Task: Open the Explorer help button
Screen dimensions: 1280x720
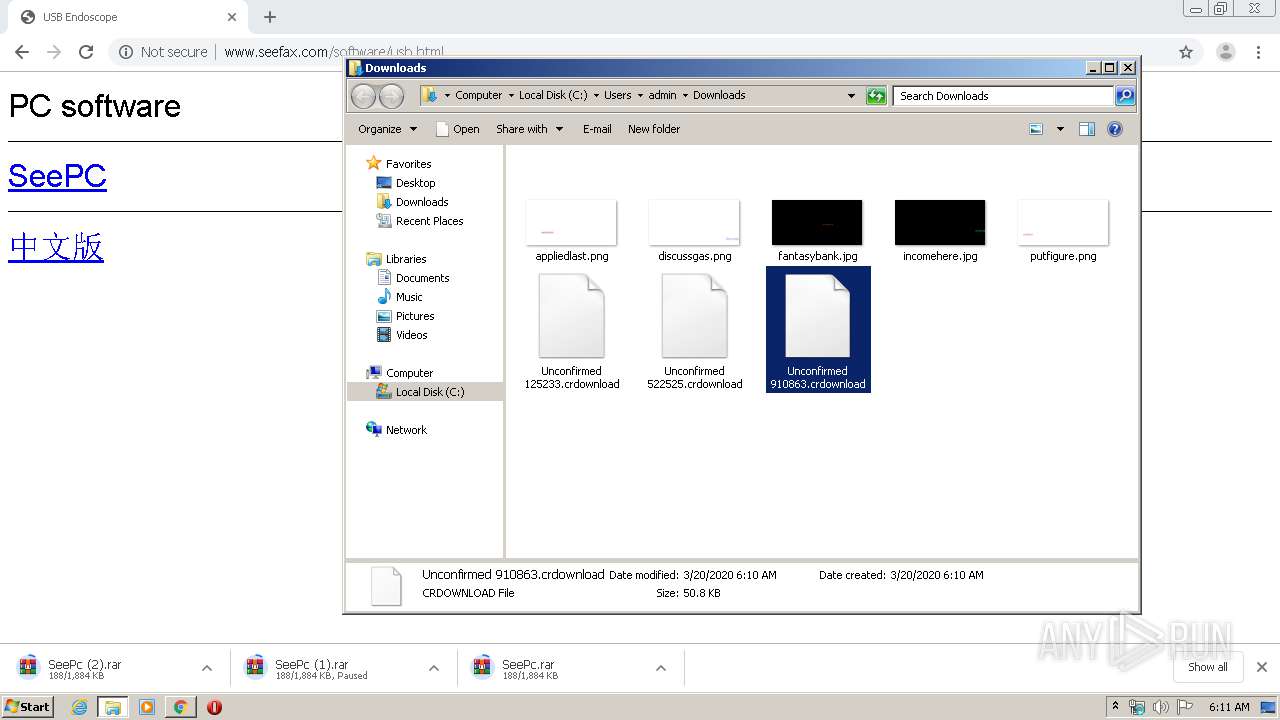Action: click(x=1115, y=129)
